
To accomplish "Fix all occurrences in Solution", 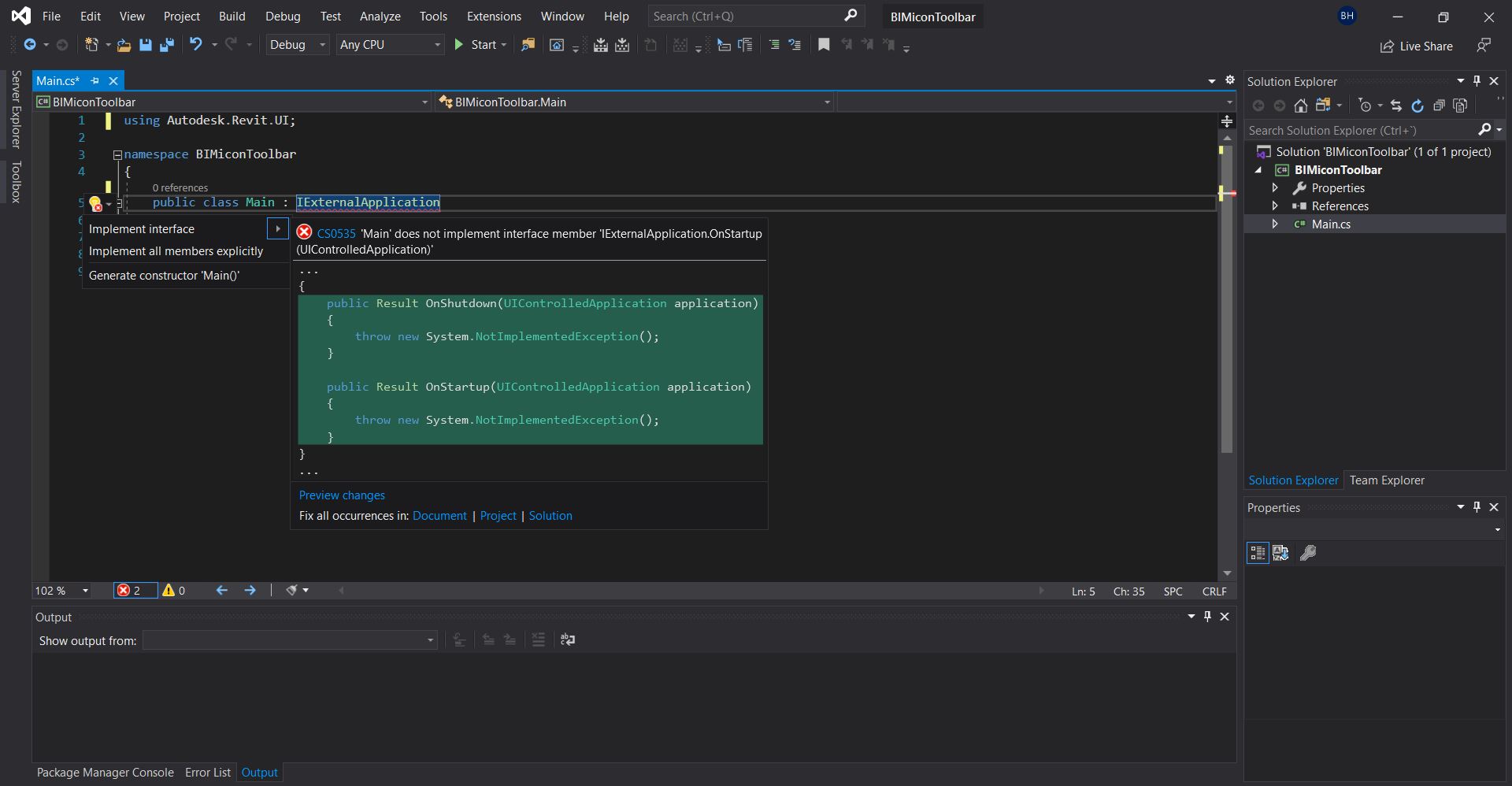I will [x=550, y=515].
